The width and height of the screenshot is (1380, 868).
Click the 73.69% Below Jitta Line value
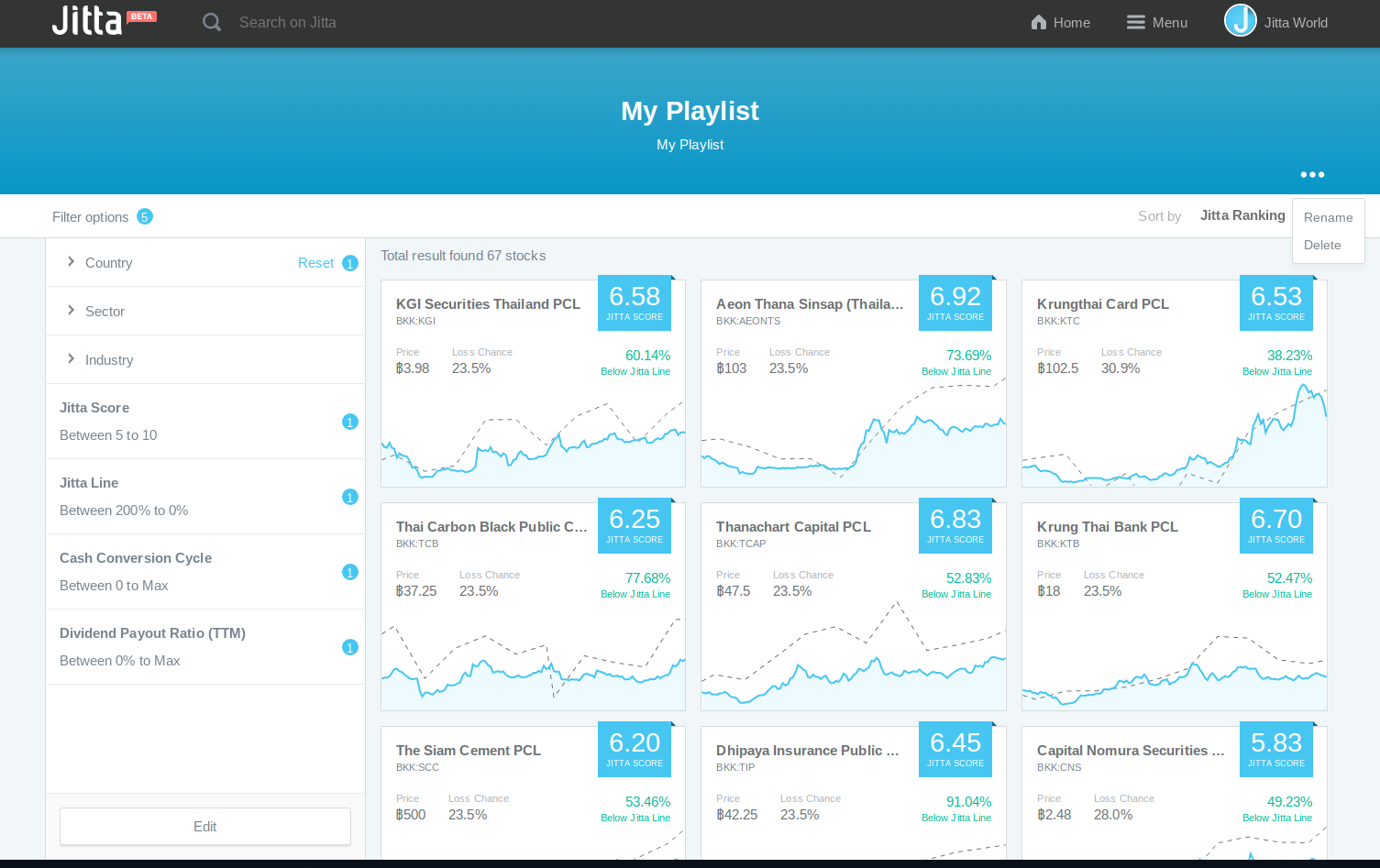(968, 356)
